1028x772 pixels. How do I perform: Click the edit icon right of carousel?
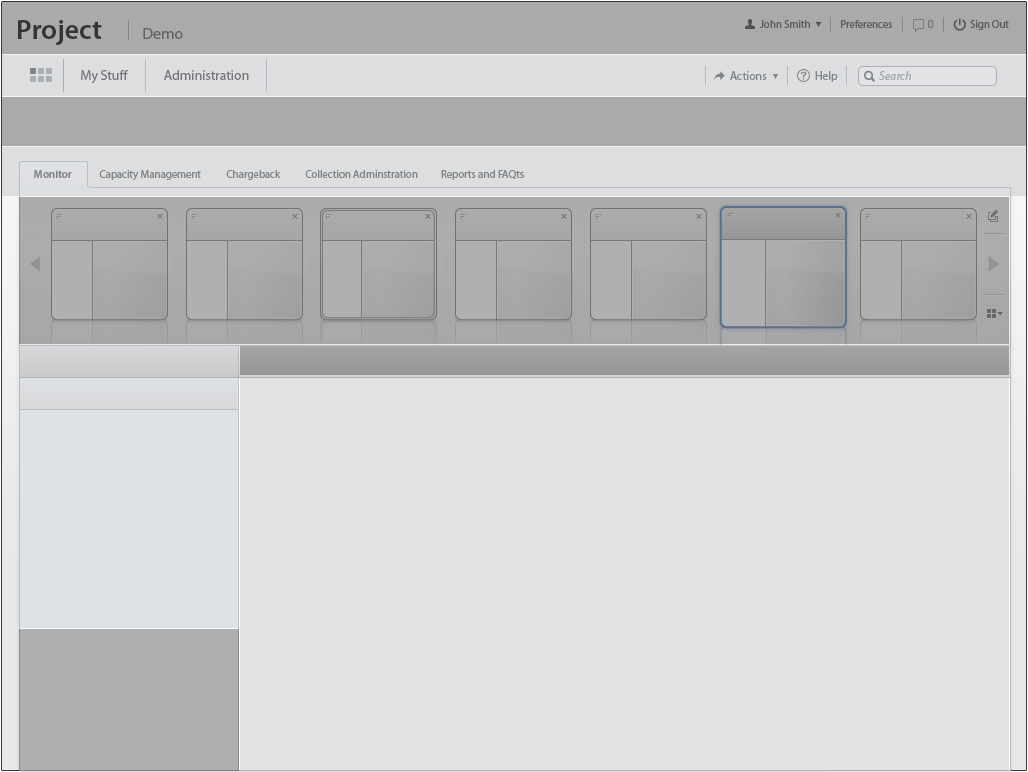[993, 216]
